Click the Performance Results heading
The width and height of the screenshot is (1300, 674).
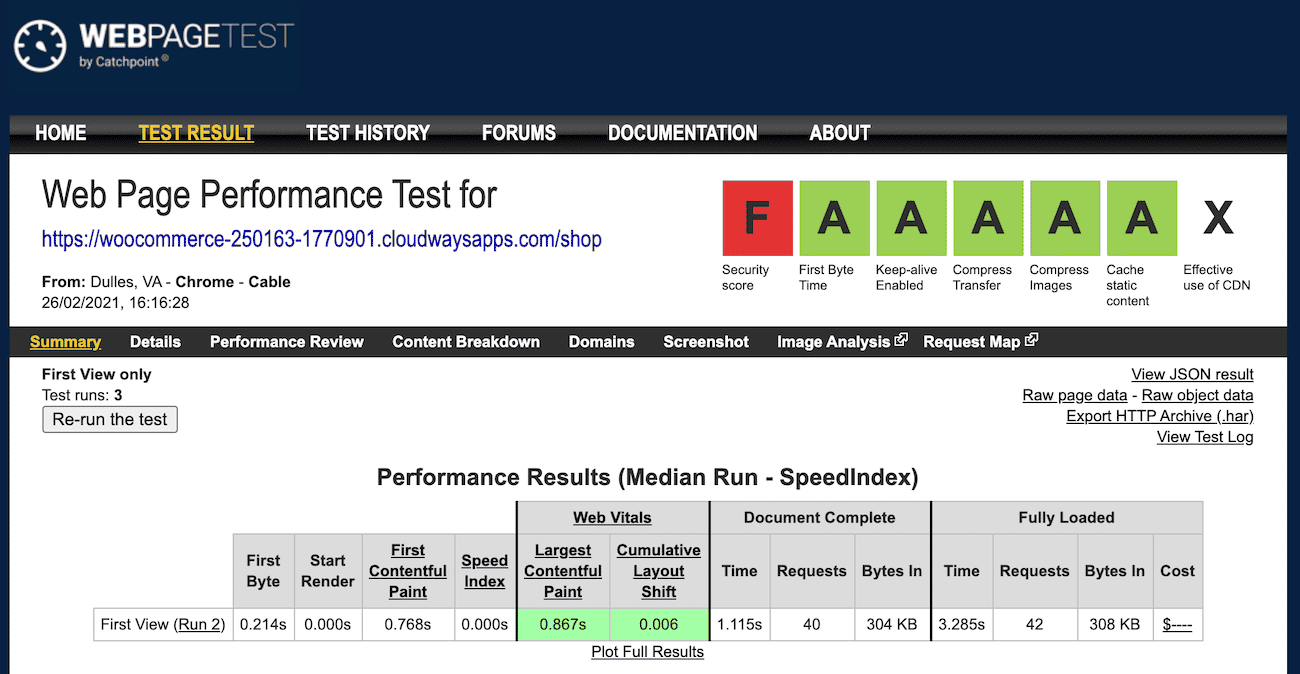(x=647, y=477)
